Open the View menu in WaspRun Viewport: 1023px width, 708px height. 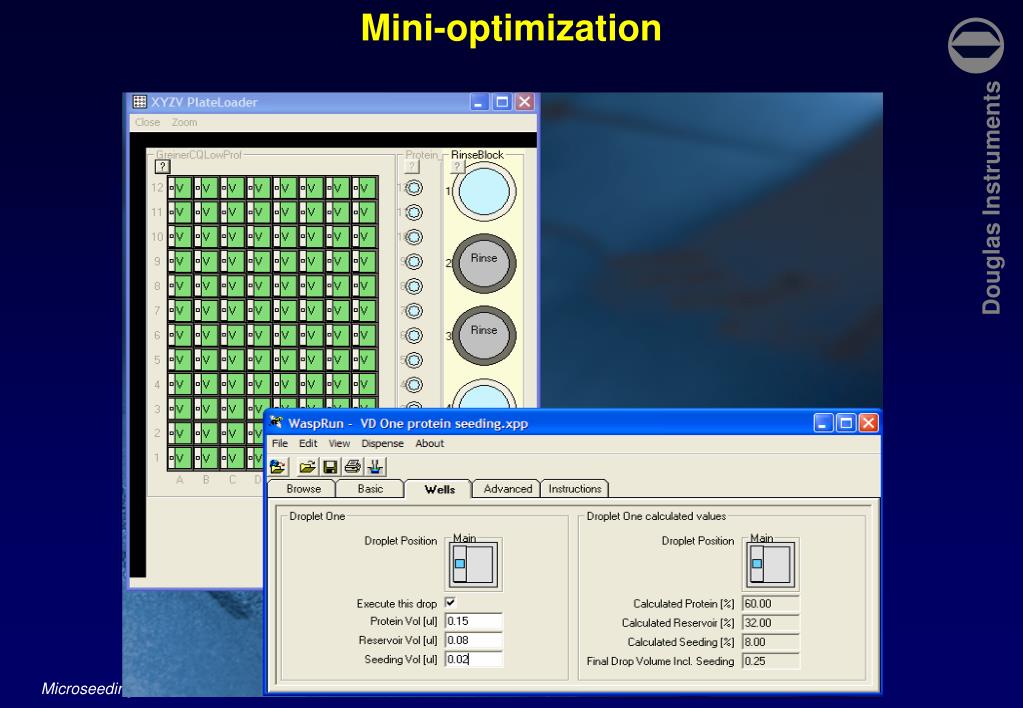point(339,443)
